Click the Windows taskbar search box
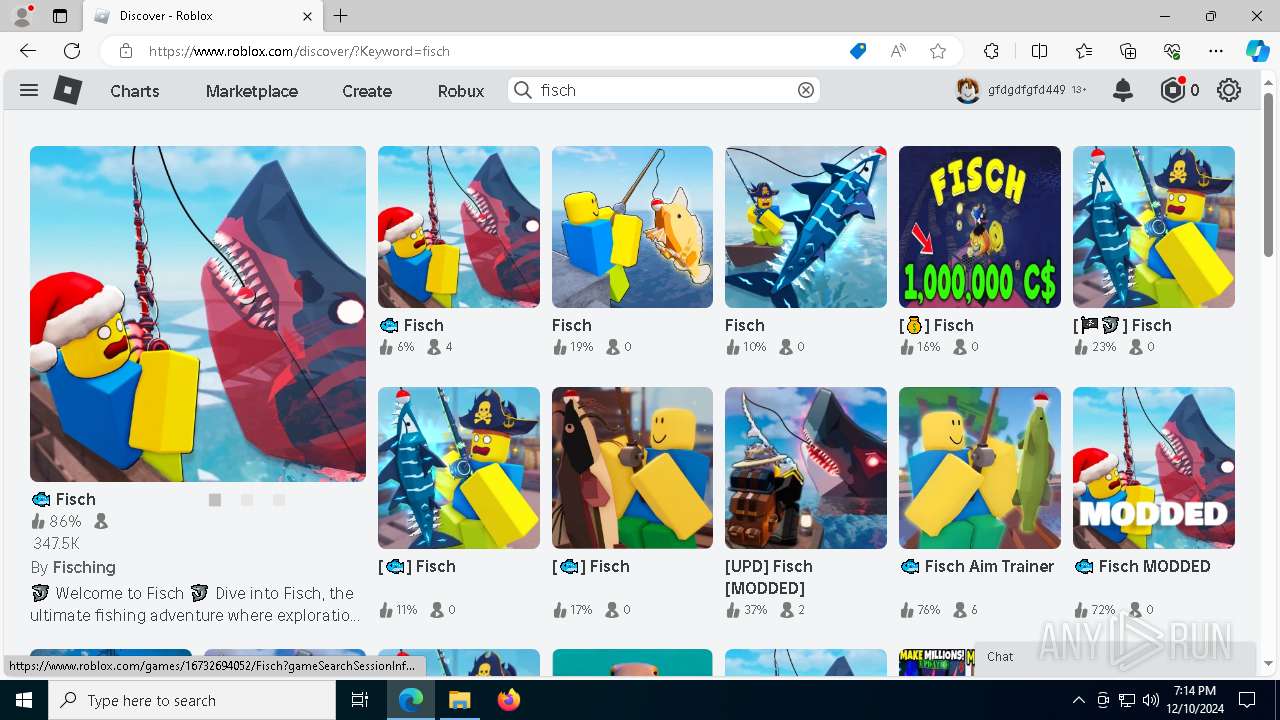 coord(192,700)
